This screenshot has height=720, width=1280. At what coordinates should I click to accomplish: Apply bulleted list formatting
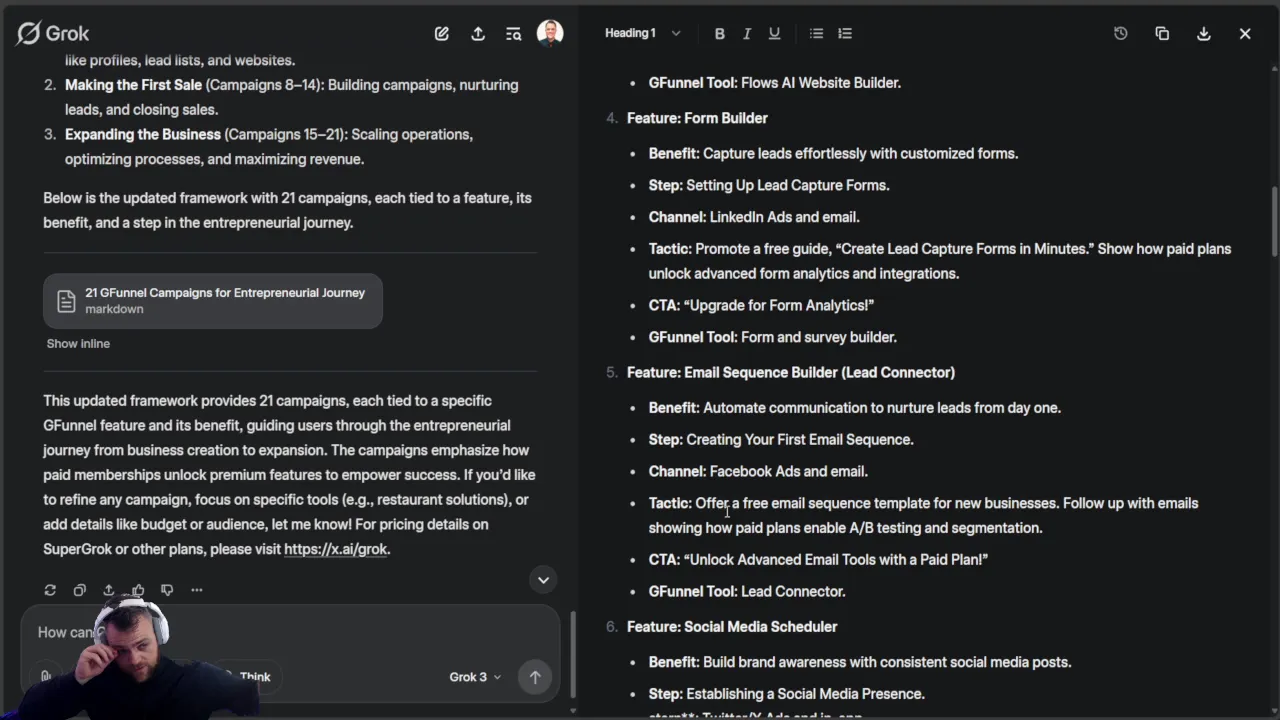point(816,34)
